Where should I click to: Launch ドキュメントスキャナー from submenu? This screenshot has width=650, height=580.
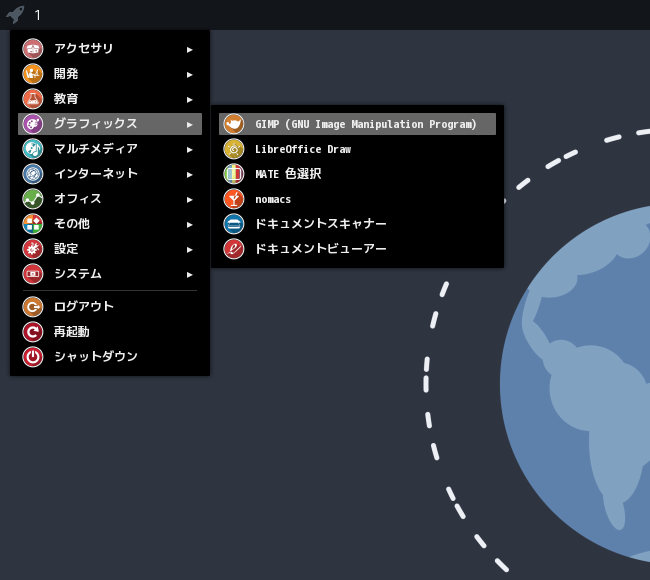point(357,224)
